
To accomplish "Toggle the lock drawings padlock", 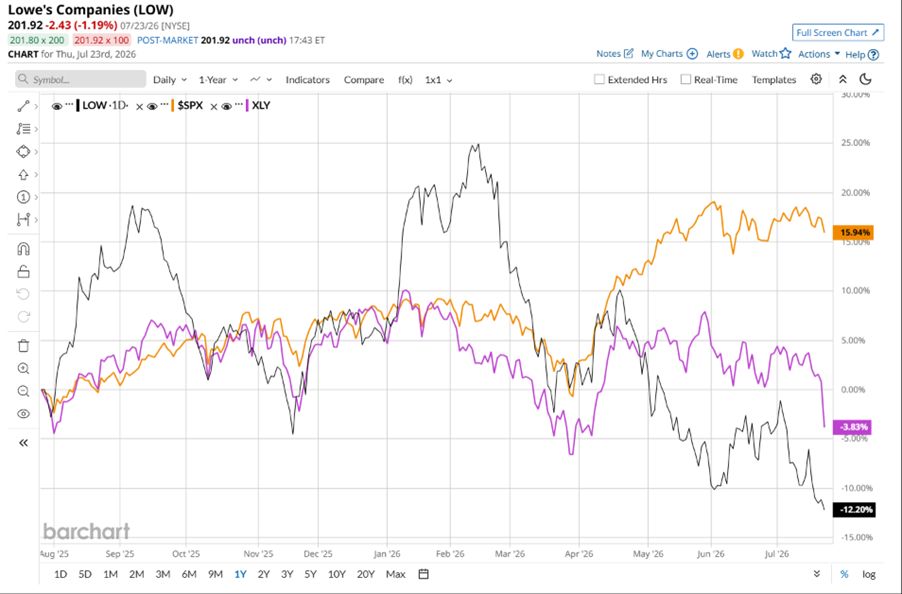I will [23, 271].
